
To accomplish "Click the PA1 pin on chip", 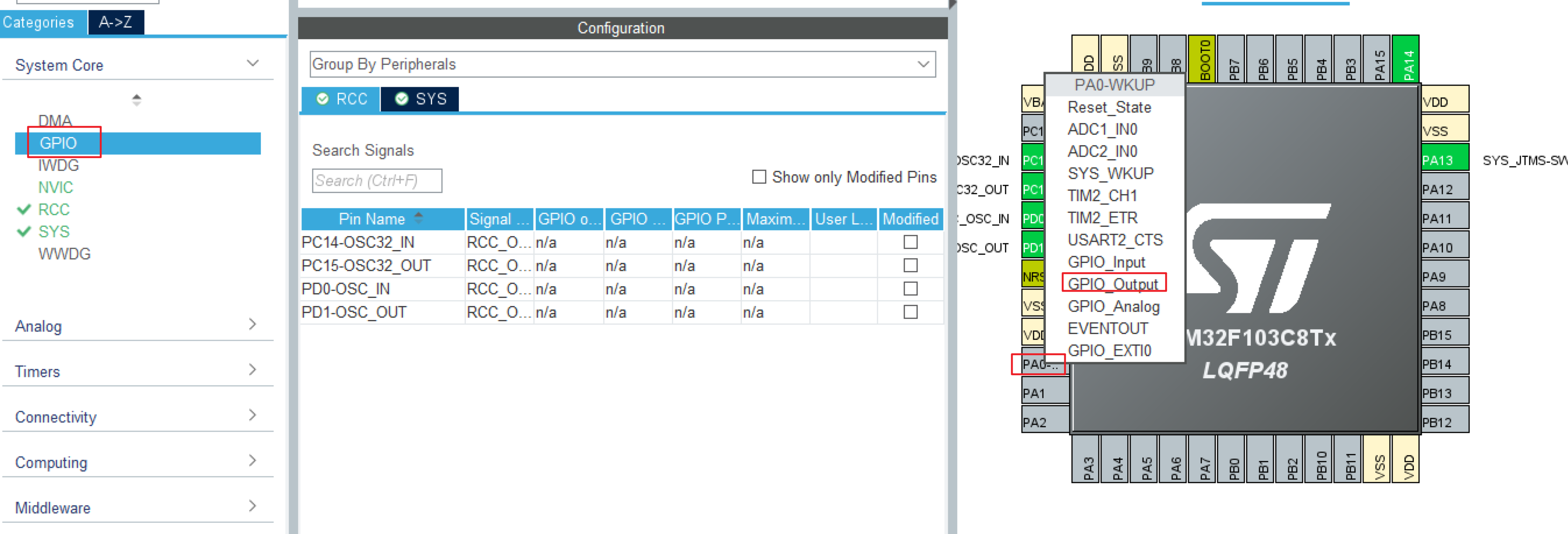I will coord(1044,393).
